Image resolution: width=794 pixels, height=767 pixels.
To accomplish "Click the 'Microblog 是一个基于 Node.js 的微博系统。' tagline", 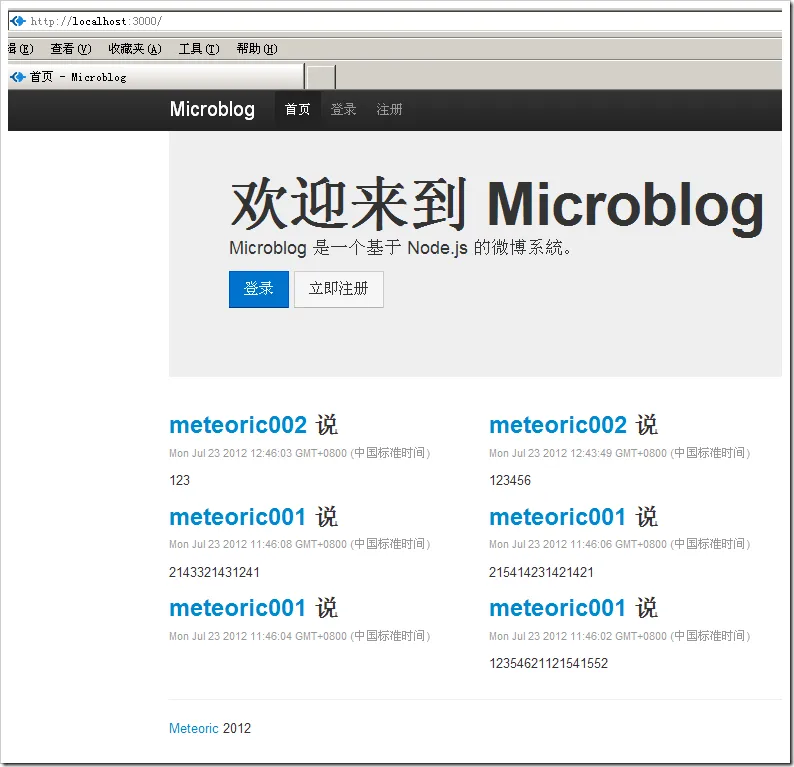I will (x=400, y=248).
